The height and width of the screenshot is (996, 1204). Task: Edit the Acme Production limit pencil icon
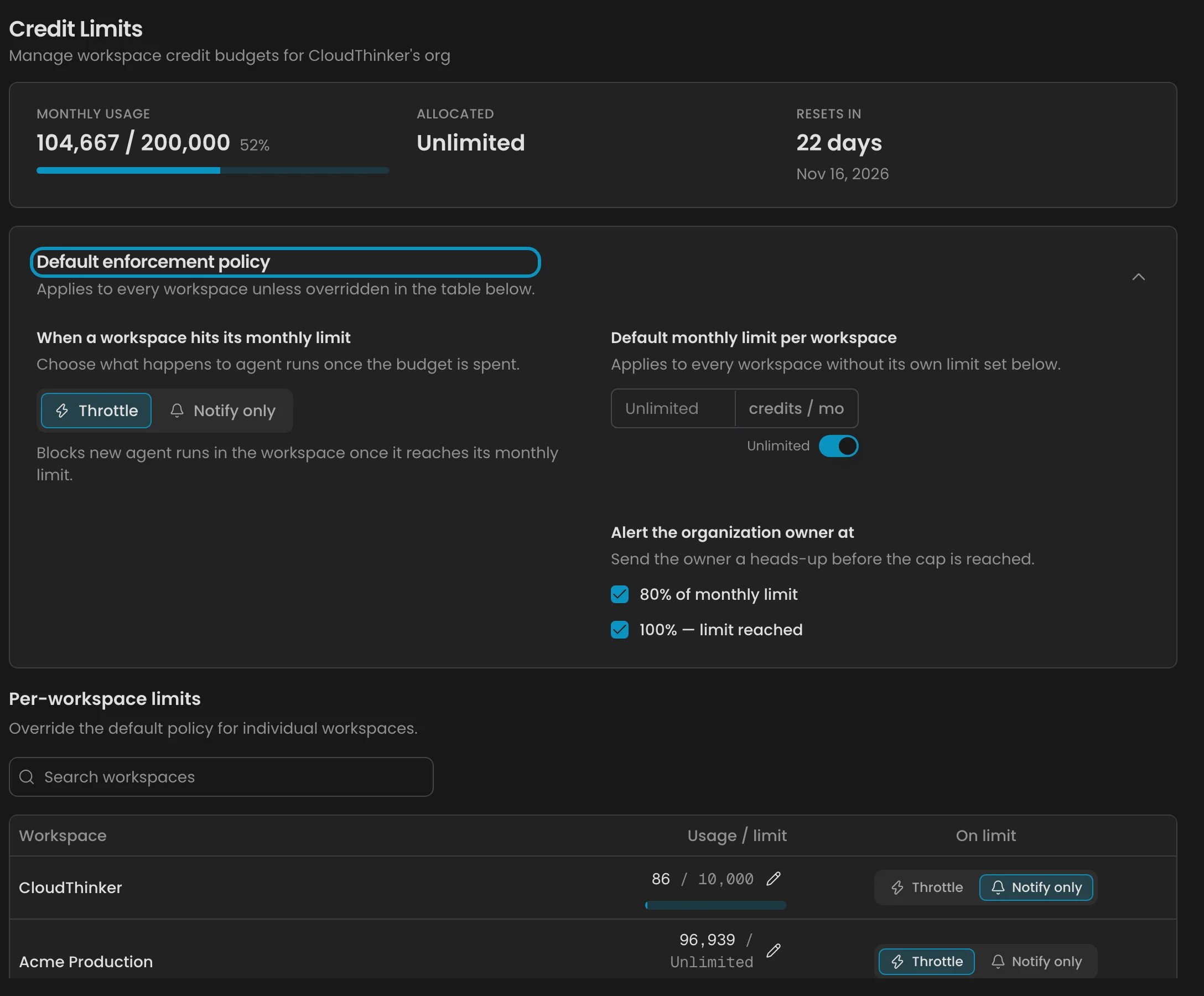[x=774, y=950]
